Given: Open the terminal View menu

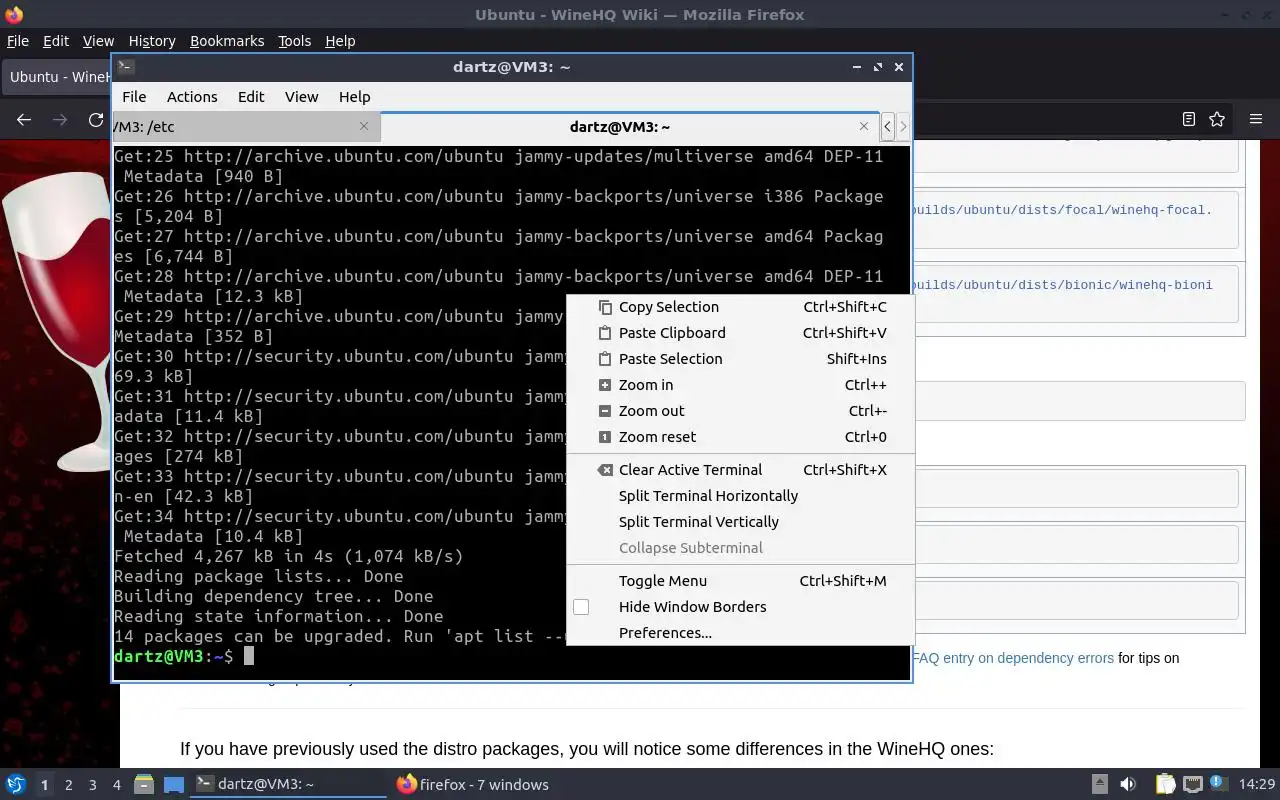Looking at the screenshot, I should tap(301, 97).
